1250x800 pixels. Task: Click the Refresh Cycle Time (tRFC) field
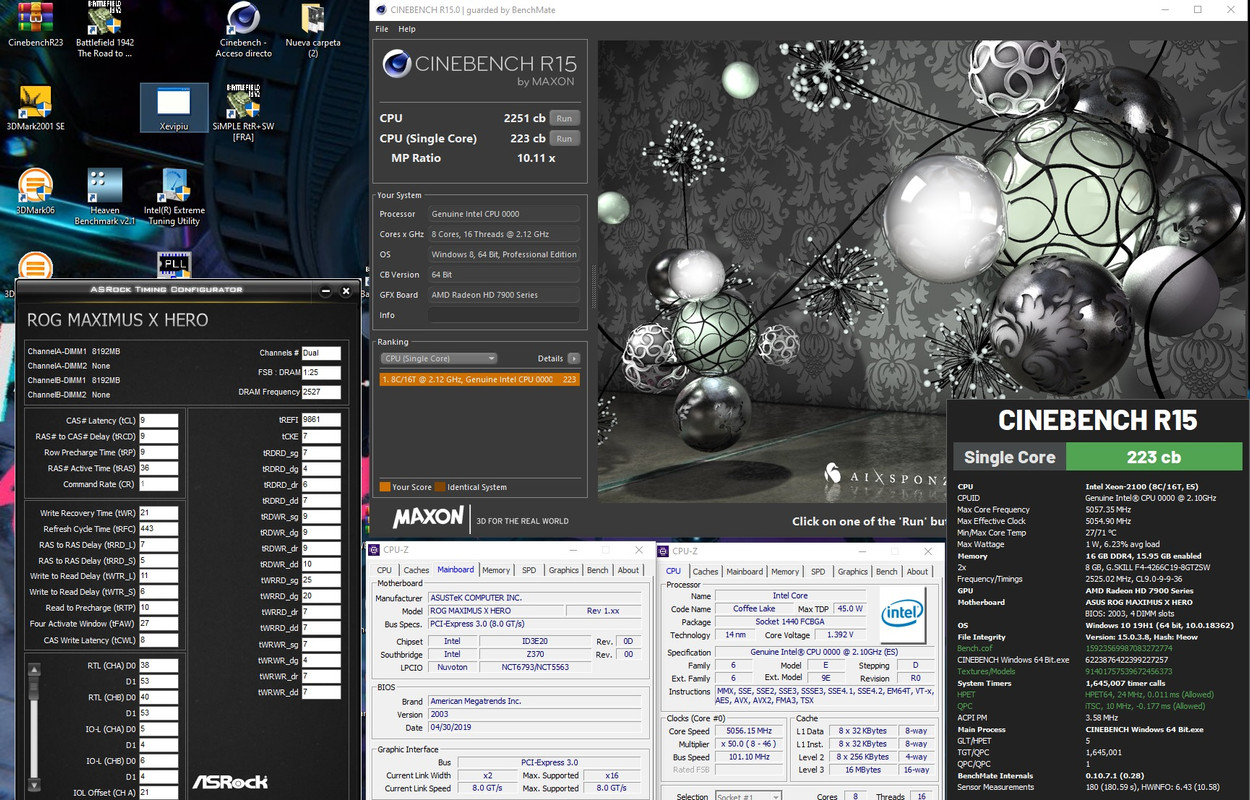[x=158, y=529]
